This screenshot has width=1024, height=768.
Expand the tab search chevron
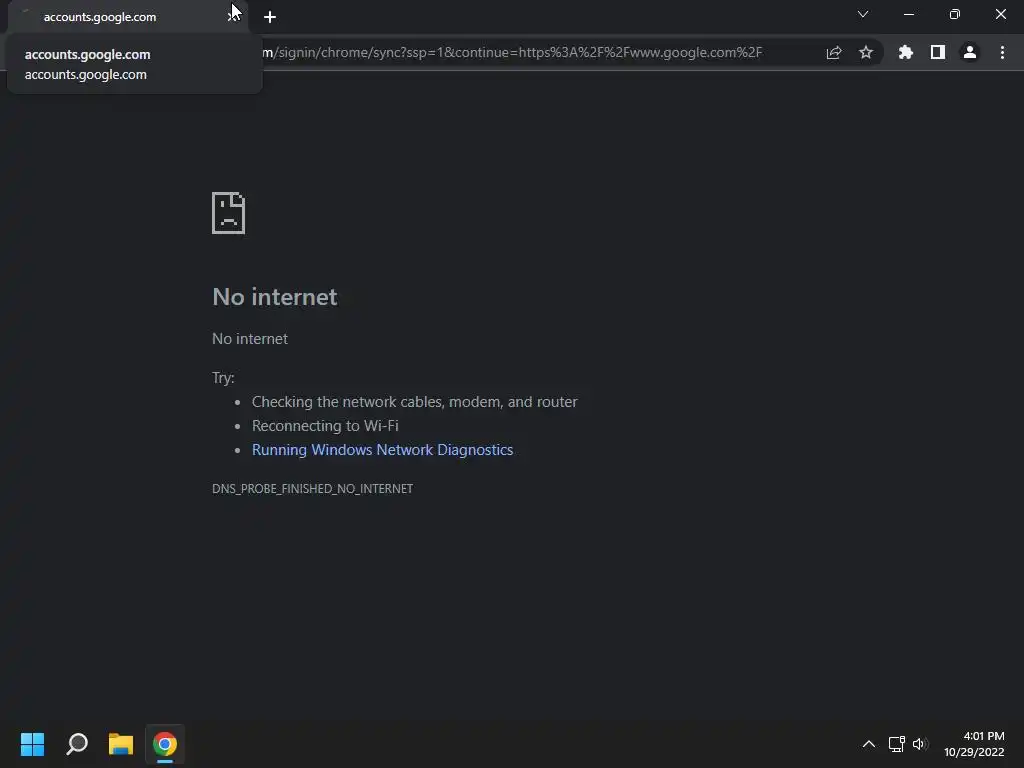click(x=863, y=14)
